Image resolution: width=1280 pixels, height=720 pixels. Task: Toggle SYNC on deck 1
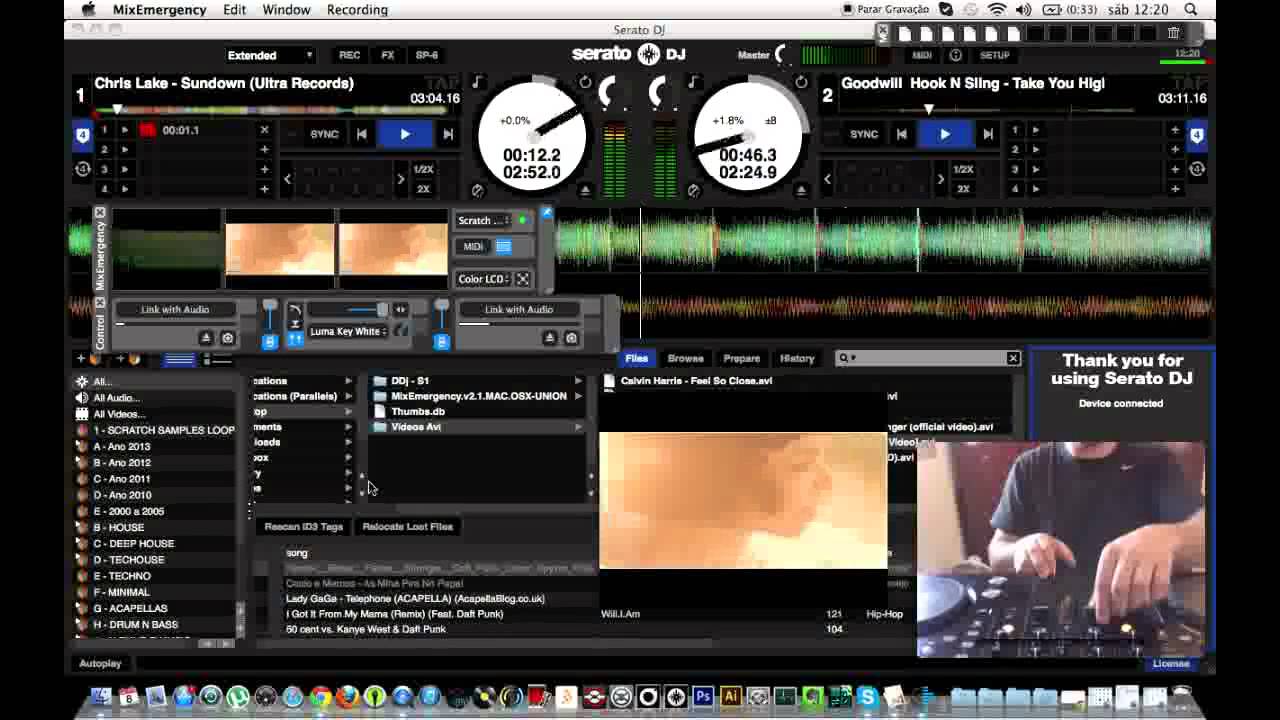324,134
